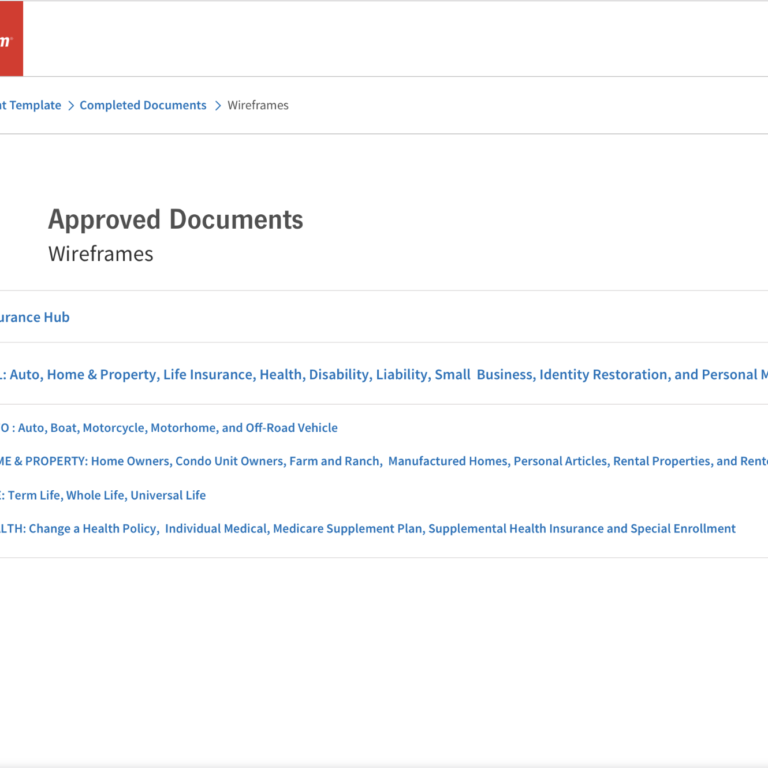Screen dimensions: 768x768
Task: Select the Wireframes breadcrumb text
Action: tap(258, 105)
